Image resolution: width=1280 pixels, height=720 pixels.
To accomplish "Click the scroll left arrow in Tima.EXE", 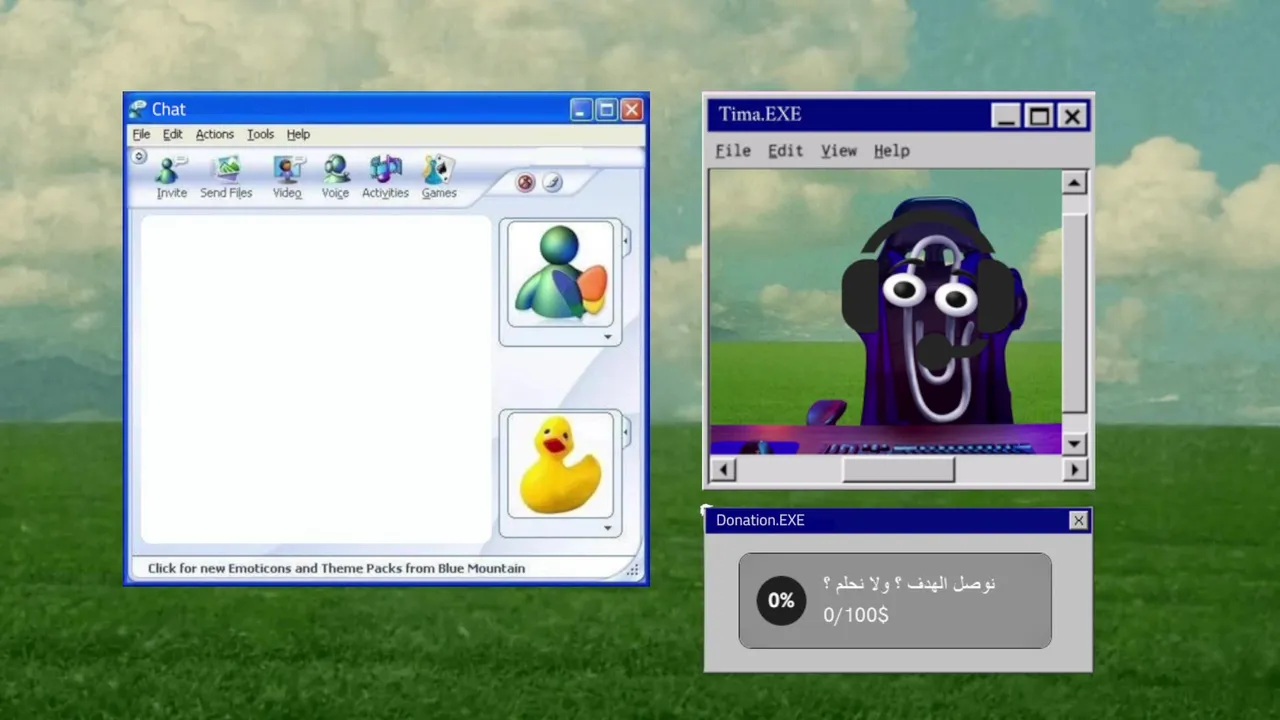I will 722,468.
